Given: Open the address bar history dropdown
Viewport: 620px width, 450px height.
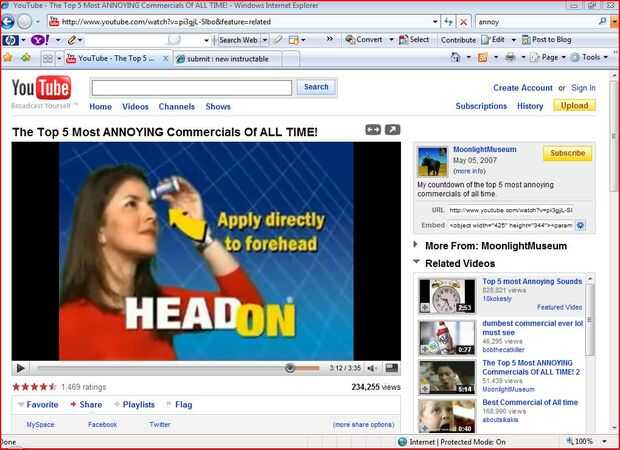Looking at the screenshot, I should click(x=435, y=22).
